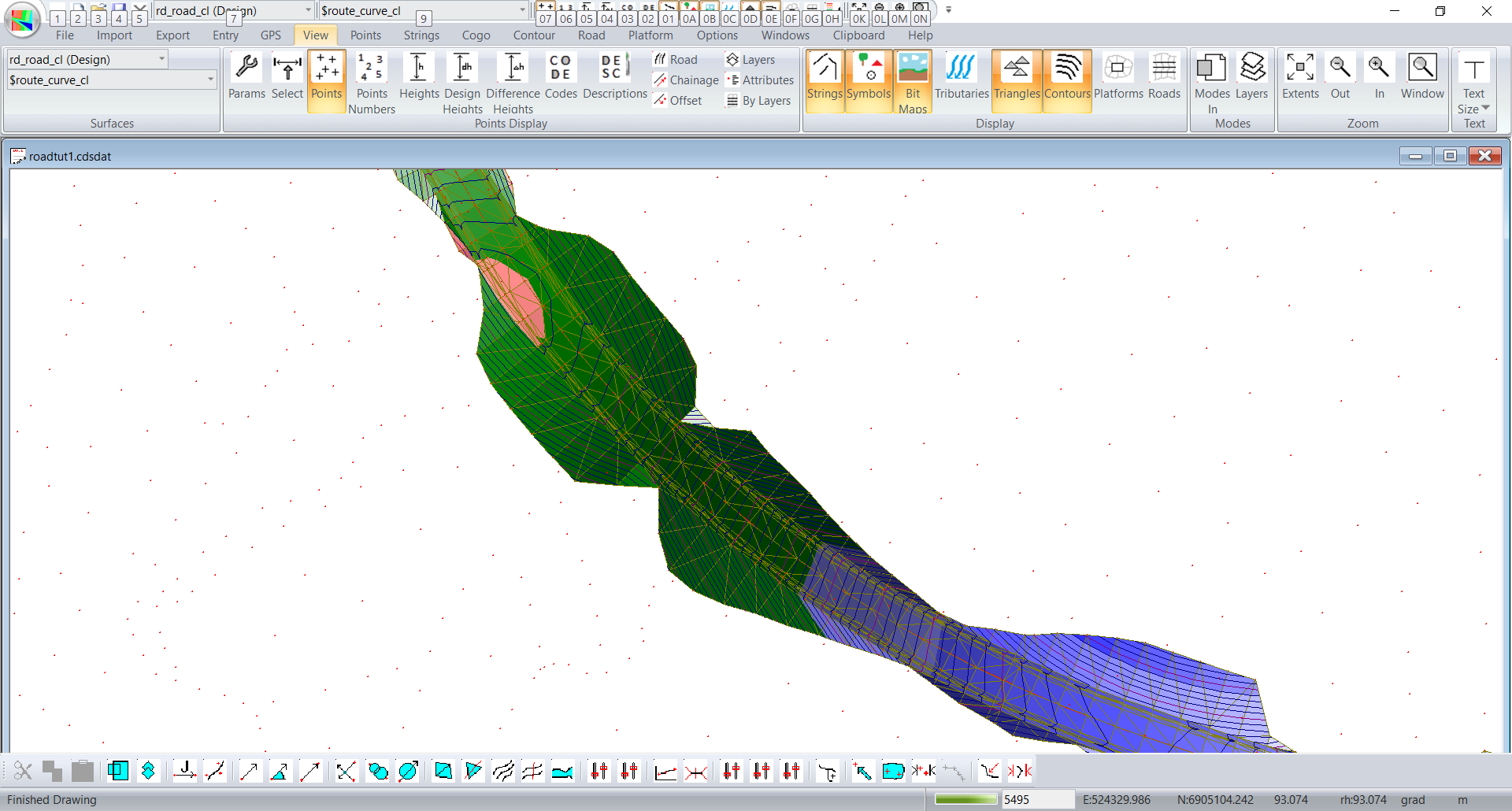The height and width of the screenshot is (811, 1512).
Task: Click the Platforms display icon
Action: pos(1117,69)
